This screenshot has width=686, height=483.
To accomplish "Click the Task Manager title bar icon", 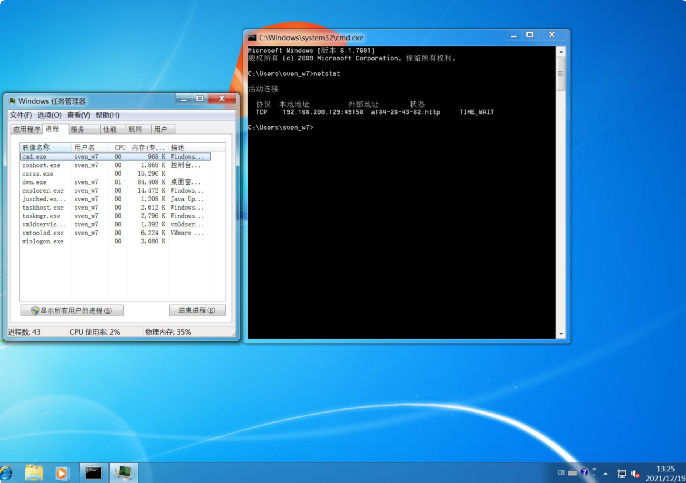I will [11, 101].
